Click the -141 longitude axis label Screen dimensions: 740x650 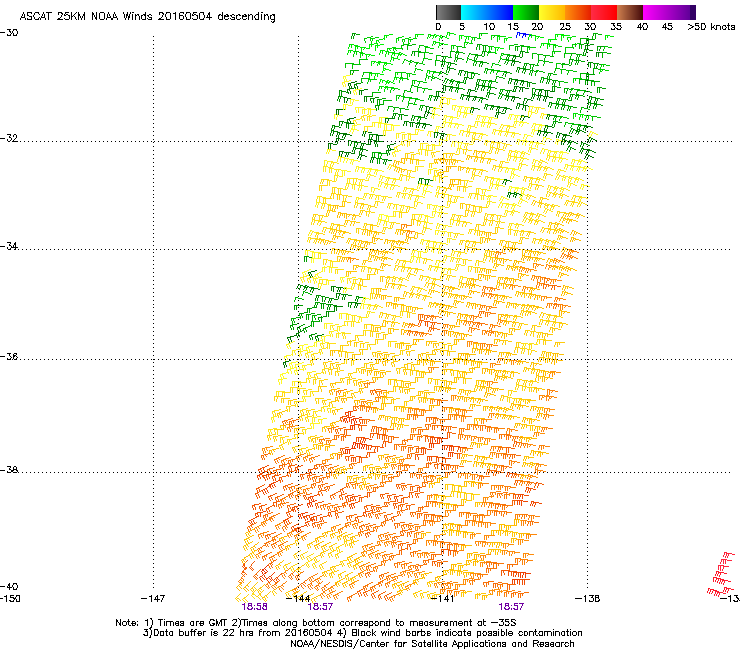pos(442,599)
